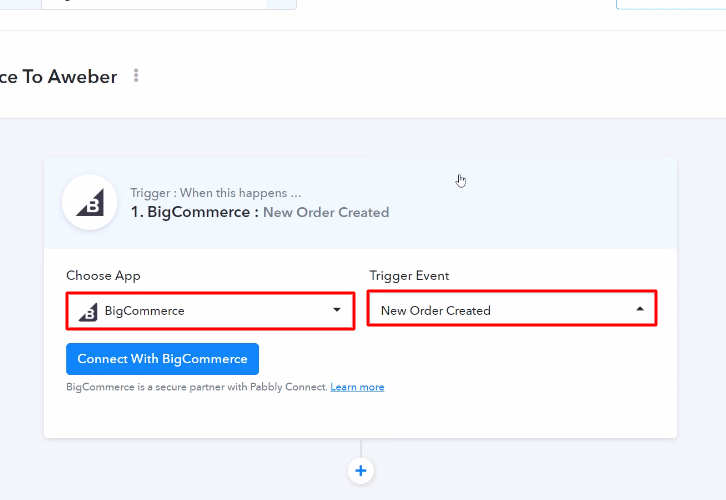Click the small BigCommerce icon in Choose App field
The height and width of the screenshot is (500, 726).
click(88, 312)
